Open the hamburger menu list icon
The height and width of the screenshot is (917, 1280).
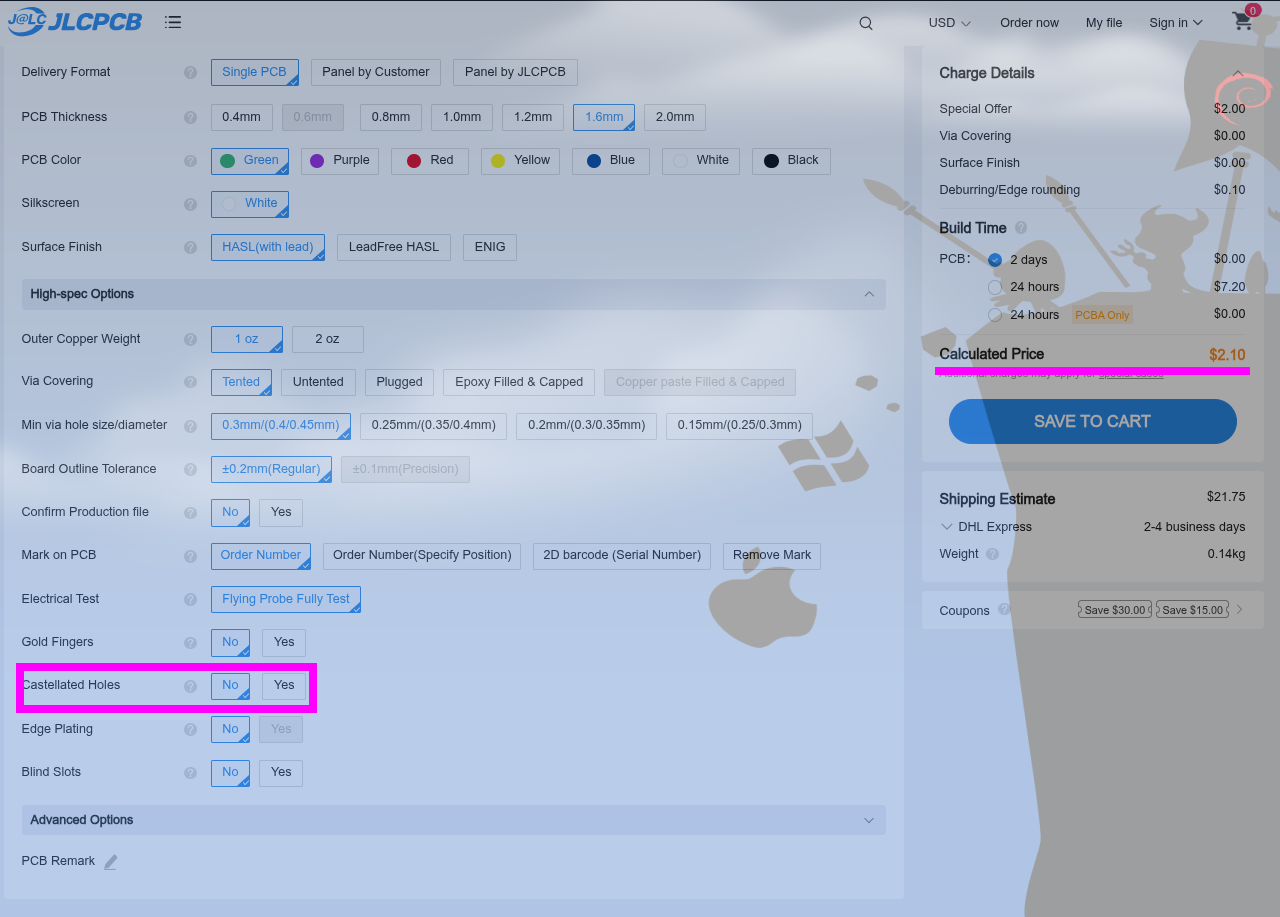(x=173, y=22)
